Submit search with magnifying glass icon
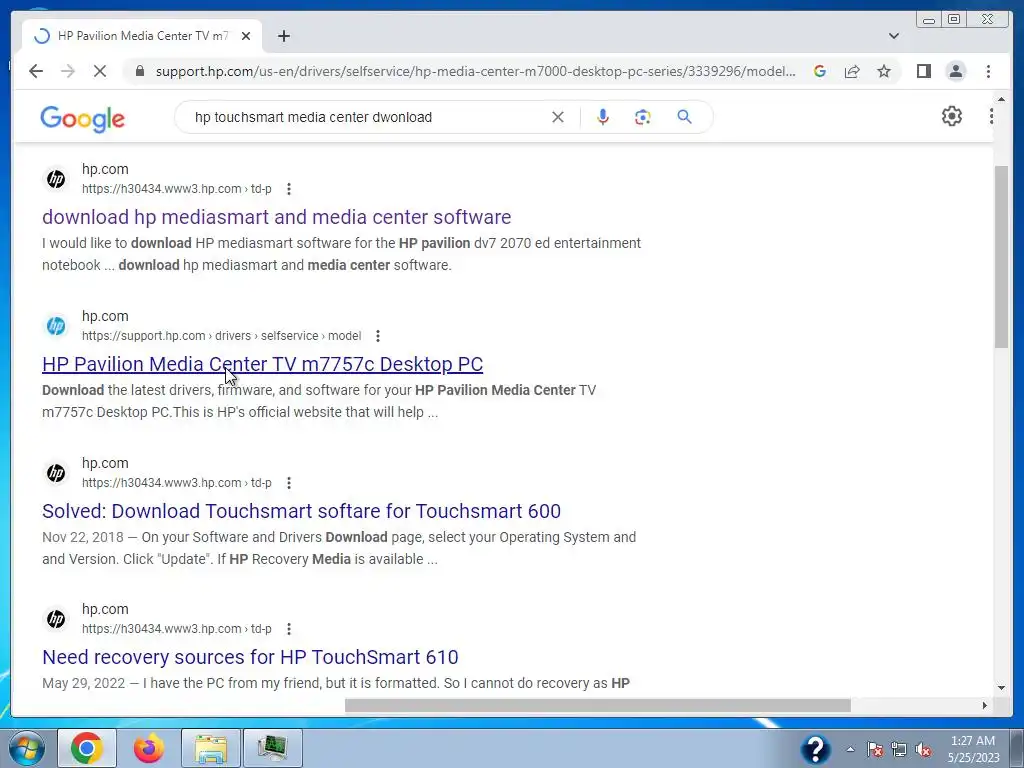 pos(684,118)
